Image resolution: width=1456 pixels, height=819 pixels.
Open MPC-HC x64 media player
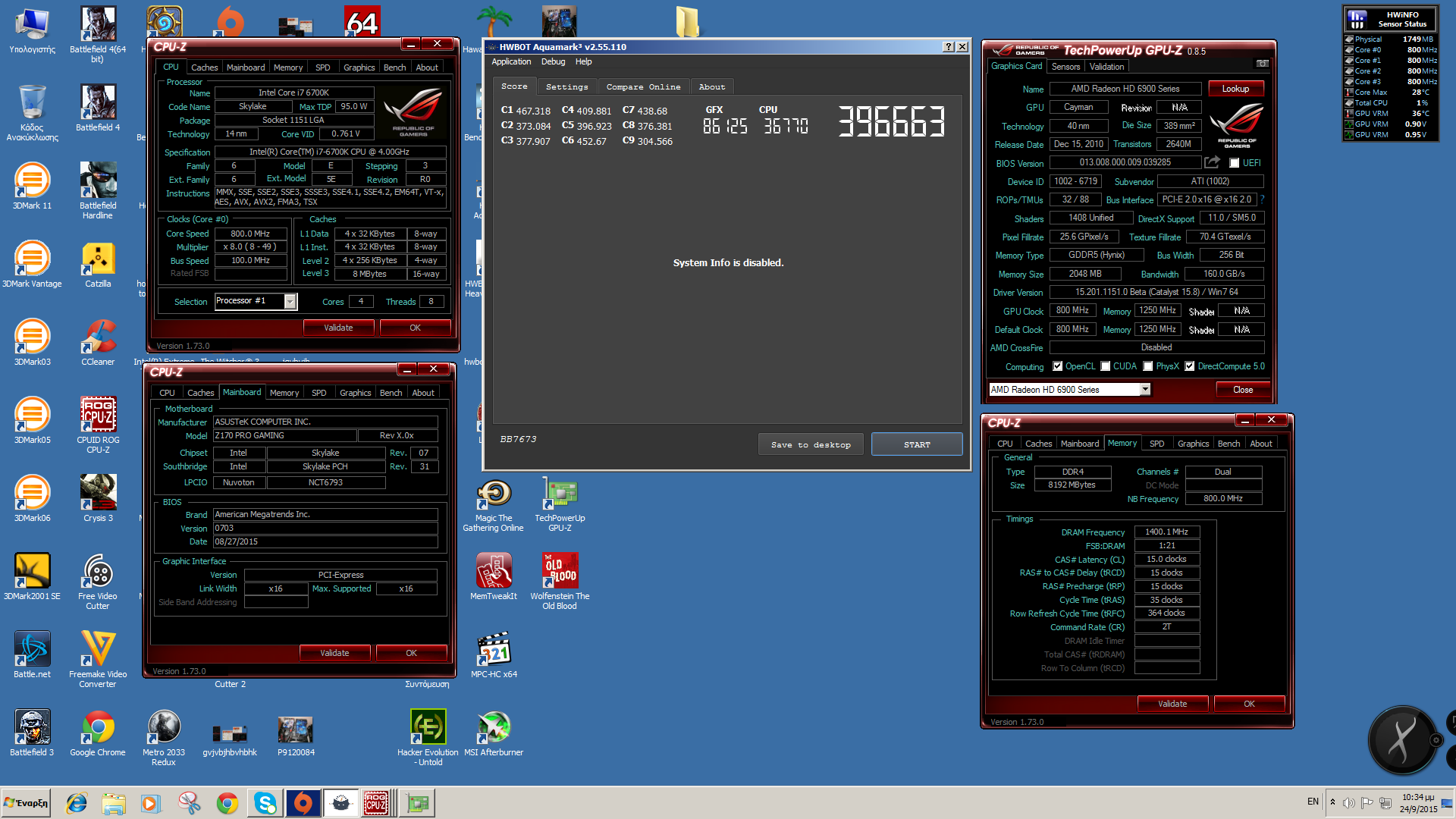(x=494, y=654)
